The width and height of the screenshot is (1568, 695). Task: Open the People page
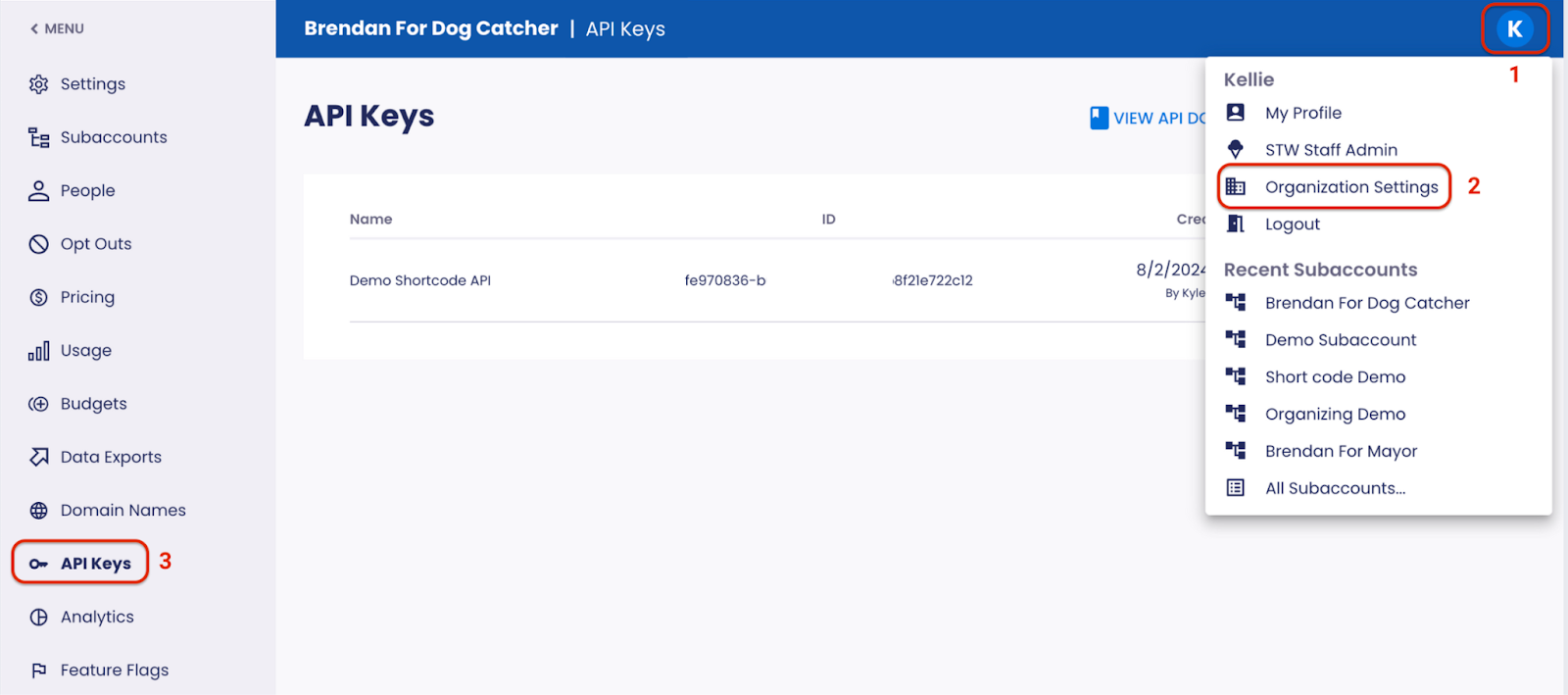(88, 190)
